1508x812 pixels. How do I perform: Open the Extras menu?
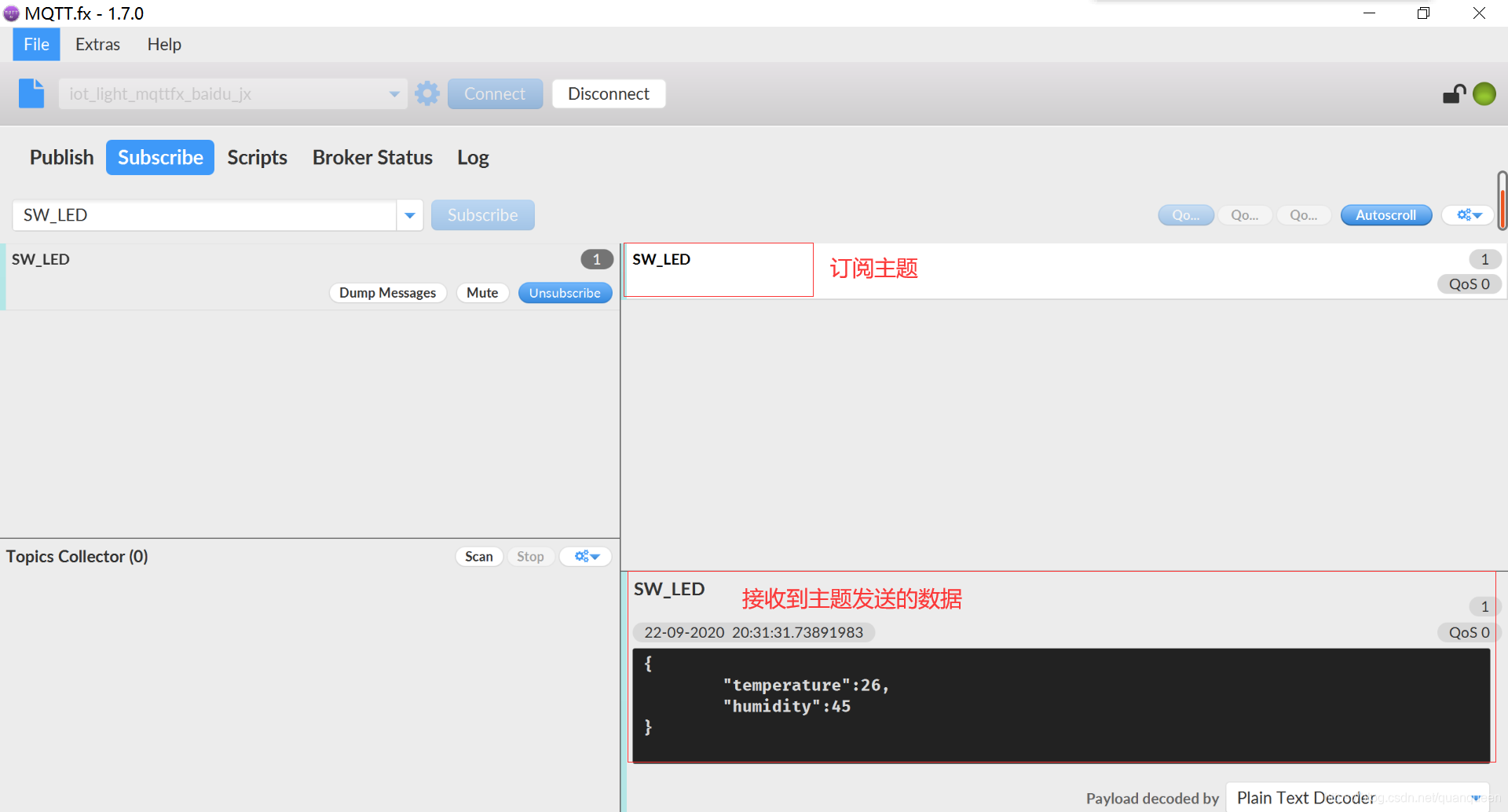click(x=97, y=45)
